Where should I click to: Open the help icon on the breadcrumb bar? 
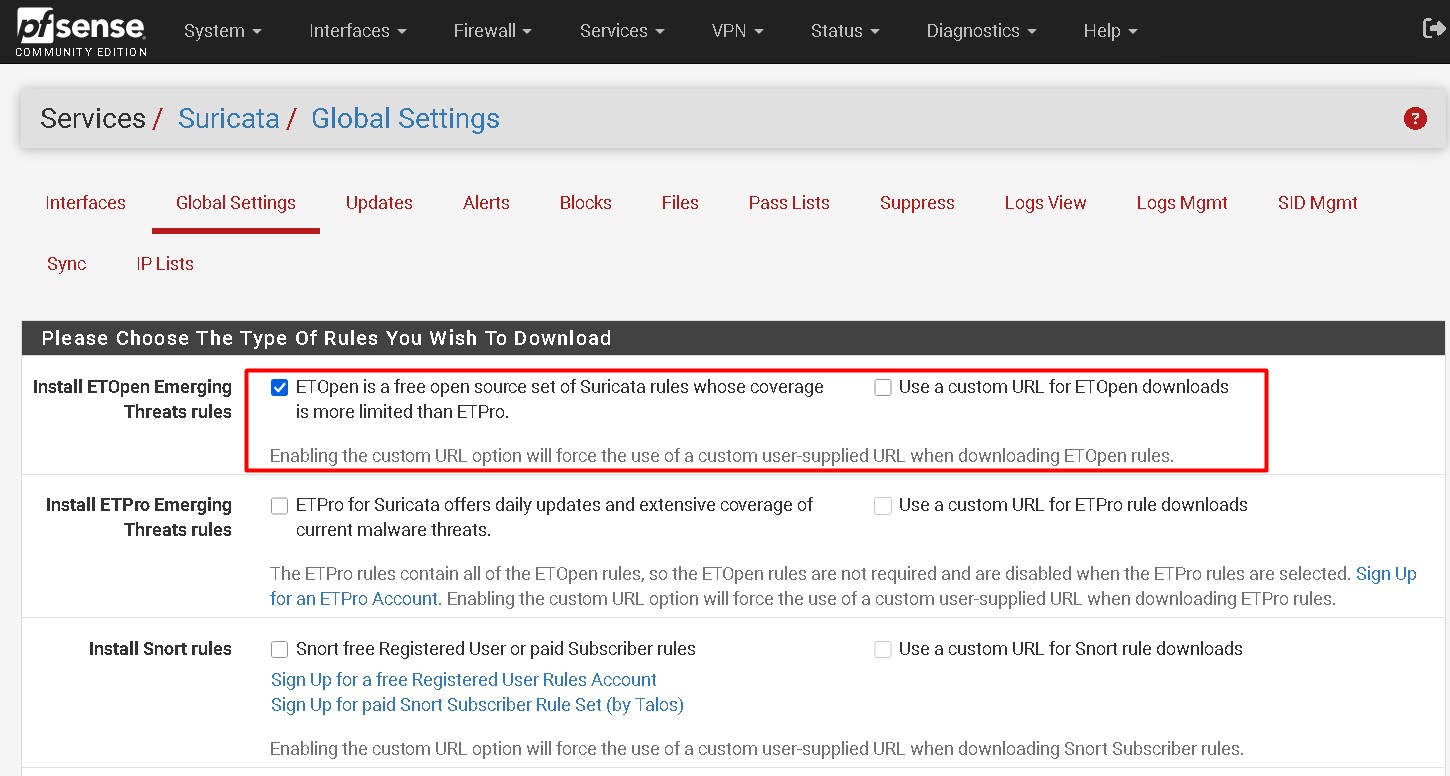(1415, 118)
